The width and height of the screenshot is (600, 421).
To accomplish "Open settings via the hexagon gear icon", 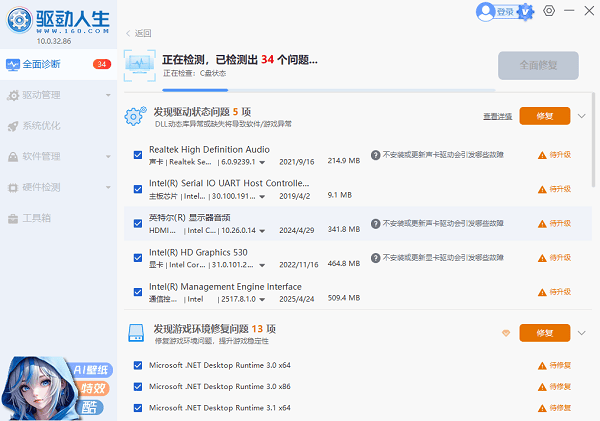I will point(549,11).
